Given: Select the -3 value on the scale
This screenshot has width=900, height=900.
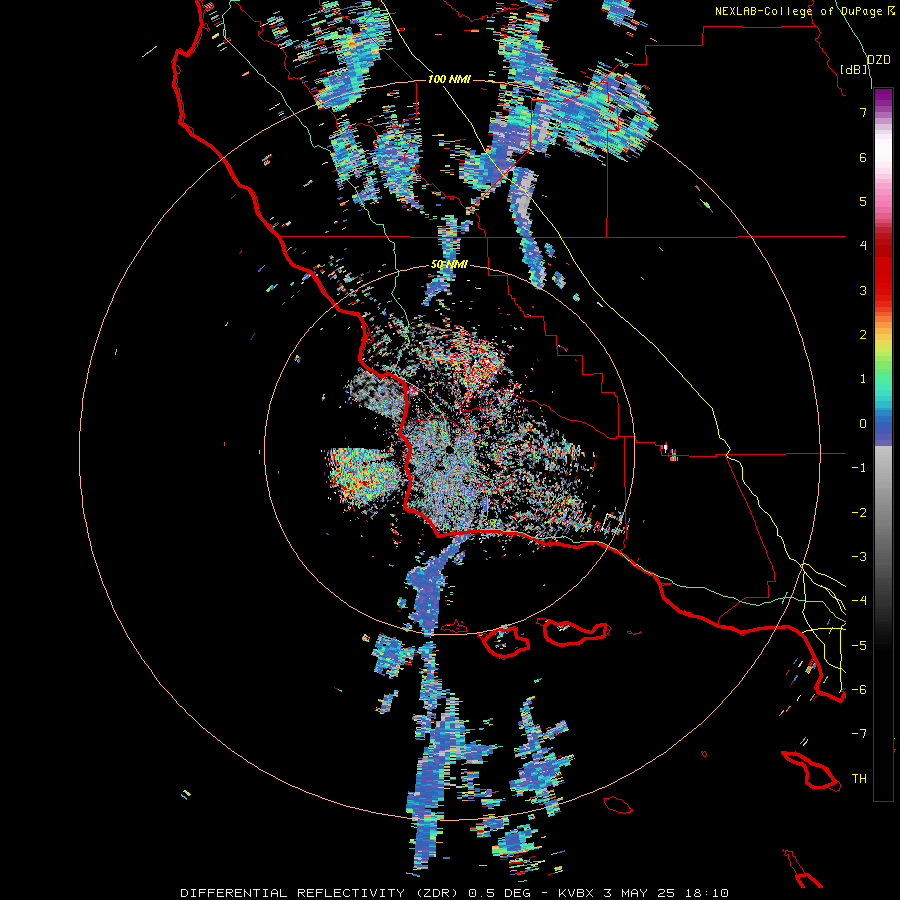Looking at the screenshot, I should (859, 557).
